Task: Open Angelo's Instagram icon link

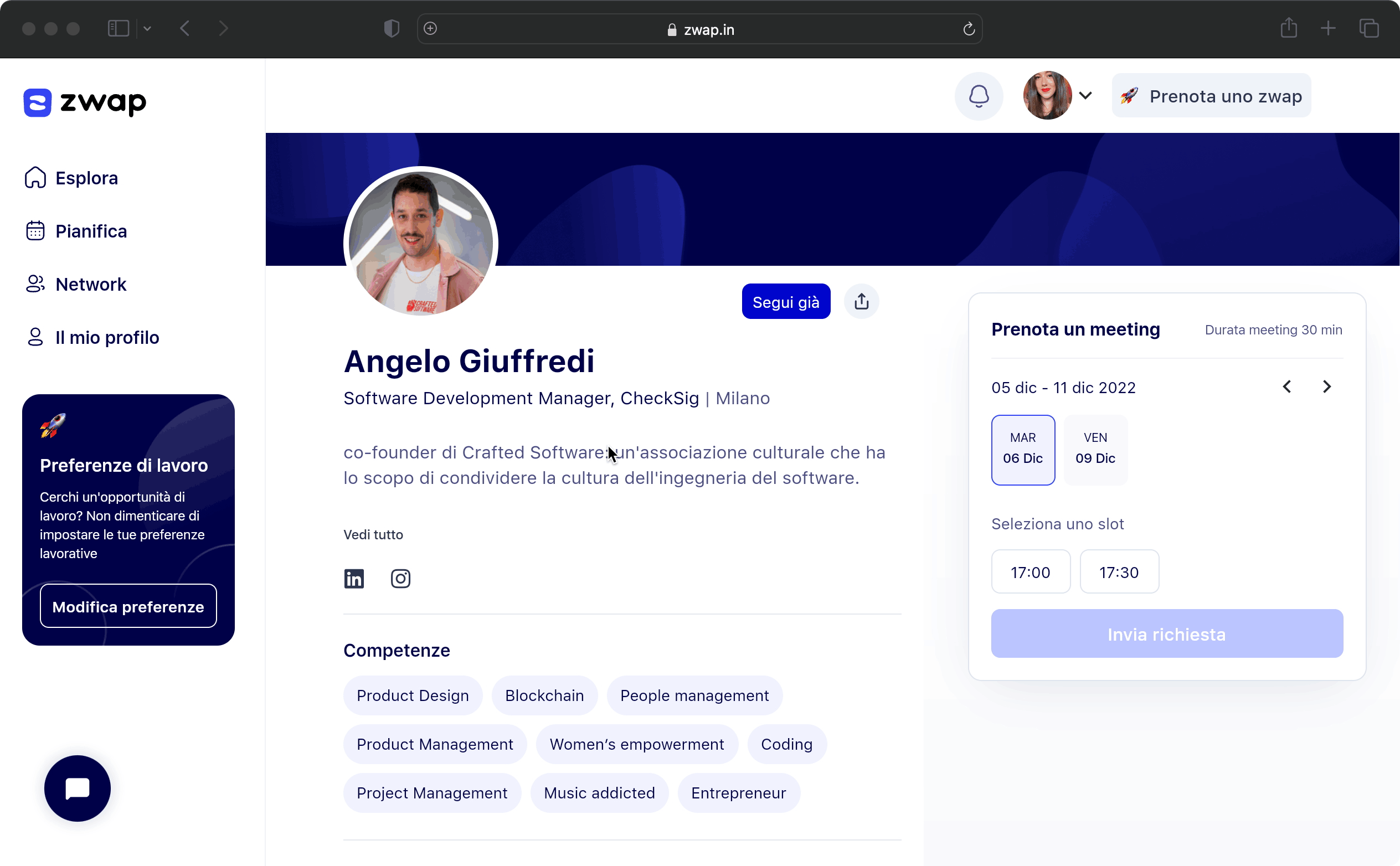Action: point(400,579)
